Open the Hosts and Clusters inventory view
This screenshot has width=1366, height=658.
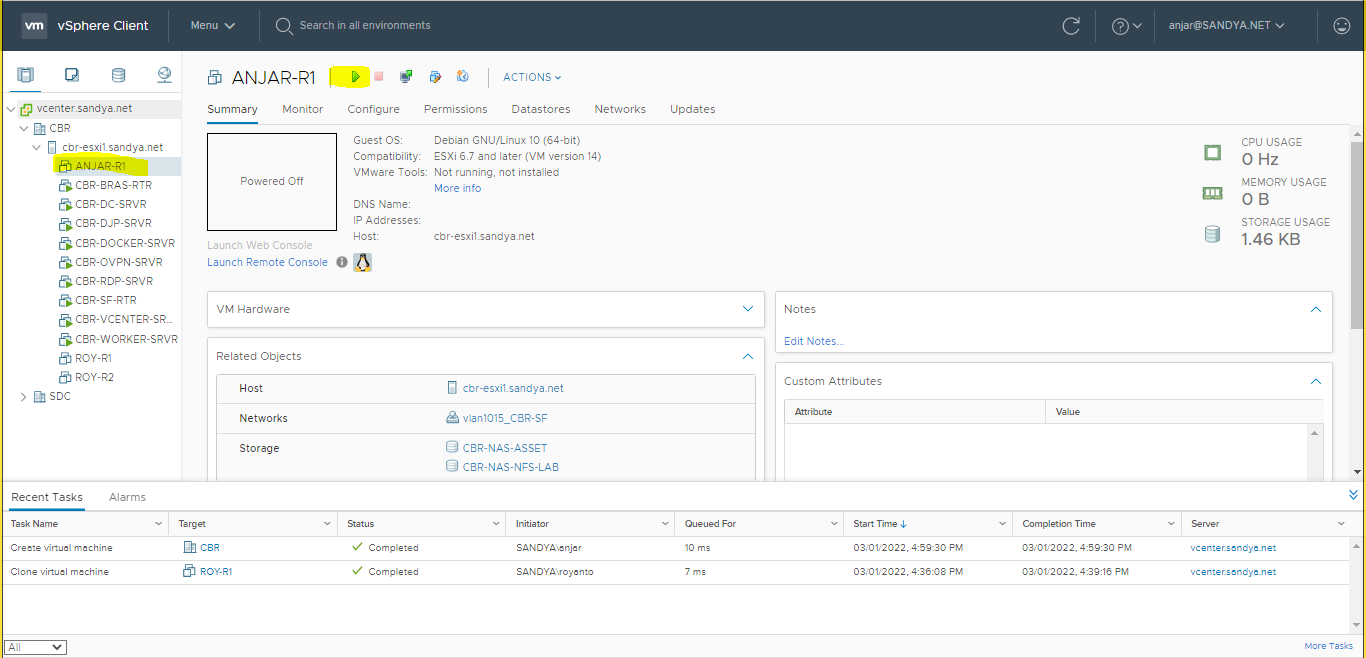(26, 75)
